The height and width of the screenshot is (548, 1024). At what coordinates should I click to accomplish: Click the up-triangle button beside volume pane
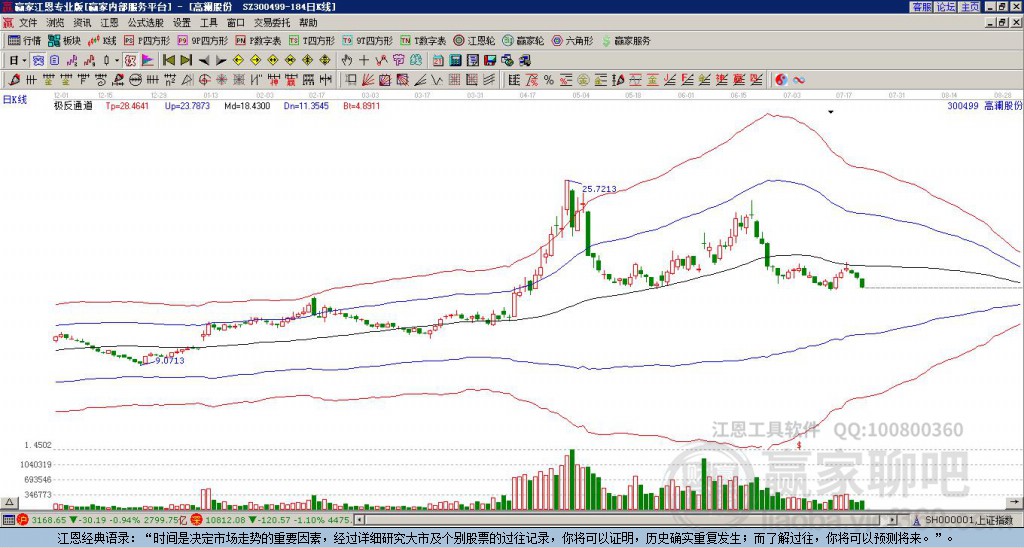pos(9,503)
